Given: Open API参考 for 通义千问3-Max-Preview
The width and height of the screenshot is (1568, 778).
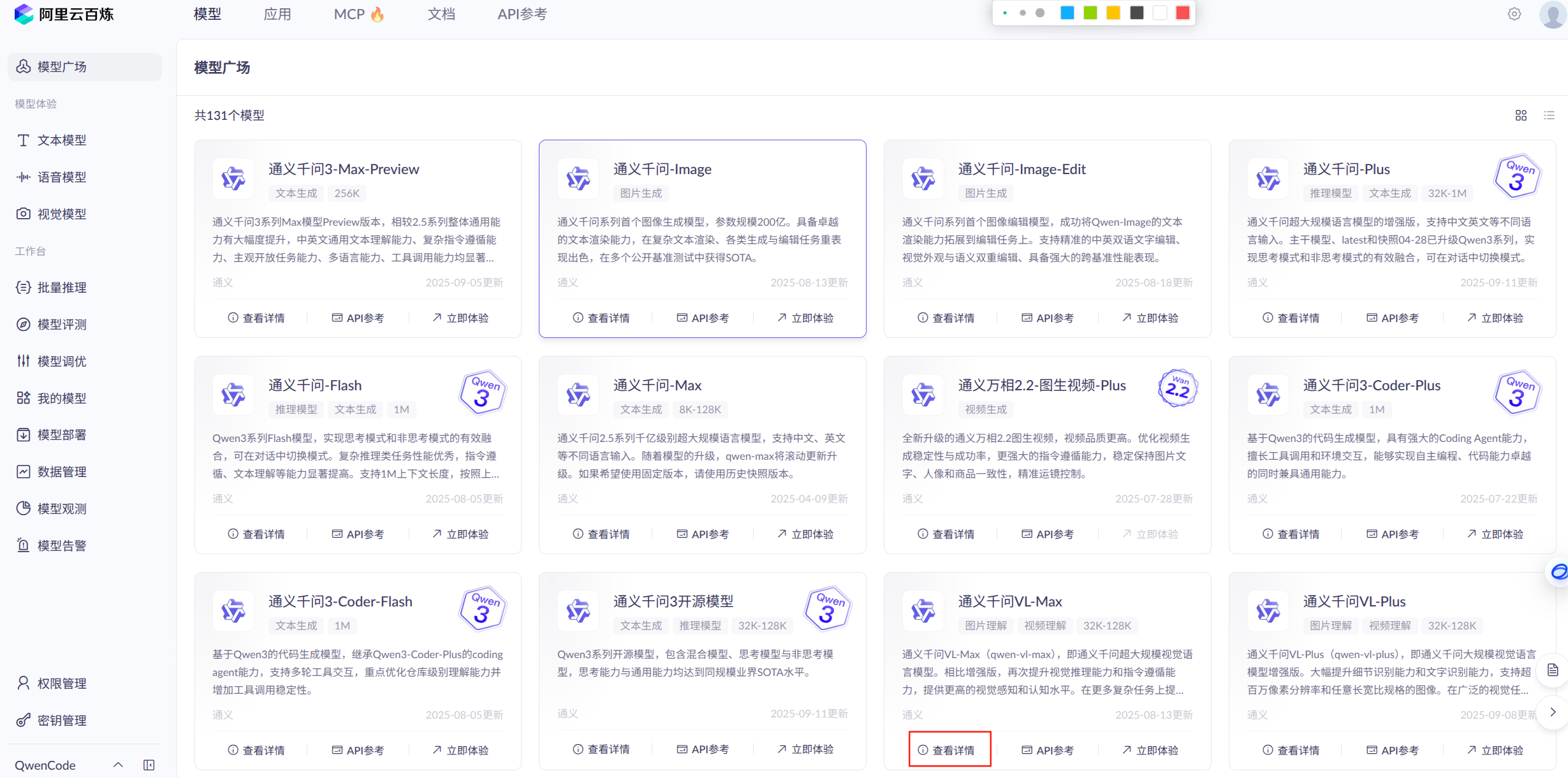Looking at the screenshot, I should 358,318.
